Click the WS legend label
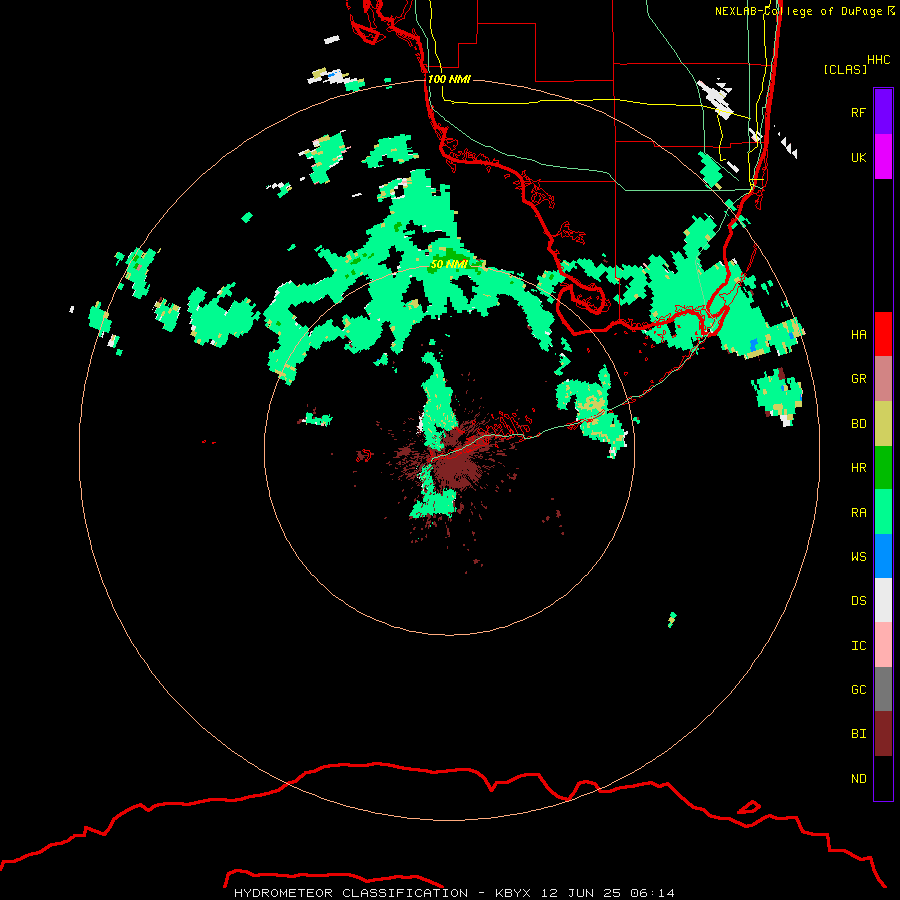 click(x=858, y=557)
